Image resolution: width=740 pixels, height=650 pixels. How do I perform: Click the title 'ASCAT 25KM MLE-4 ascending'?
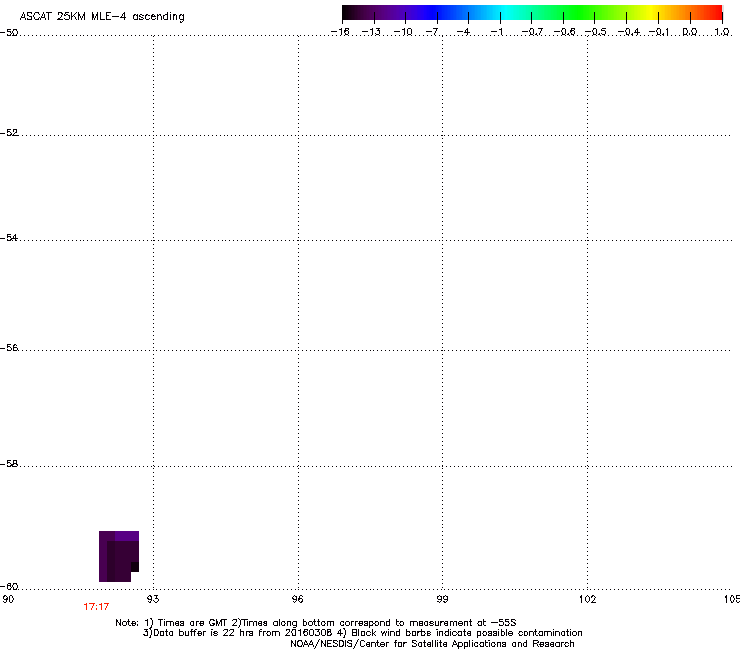102,17
